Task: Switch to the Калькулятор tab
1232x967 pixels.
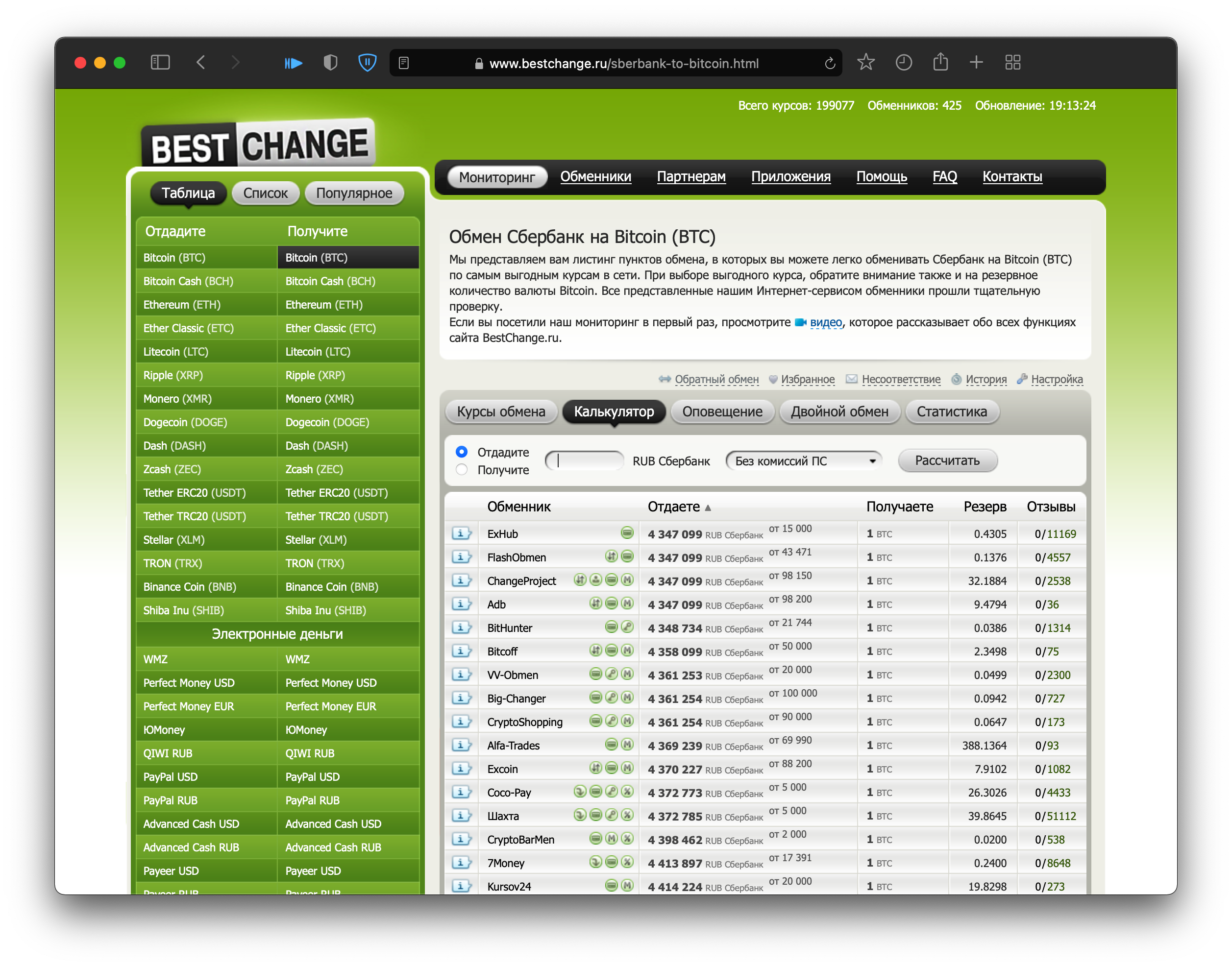Action: 614,411
